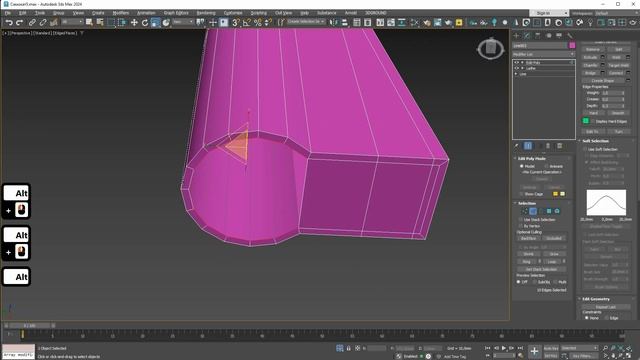Activate the Select and Move tool
The width and height of the screenshot is (640, 360).
134,23
